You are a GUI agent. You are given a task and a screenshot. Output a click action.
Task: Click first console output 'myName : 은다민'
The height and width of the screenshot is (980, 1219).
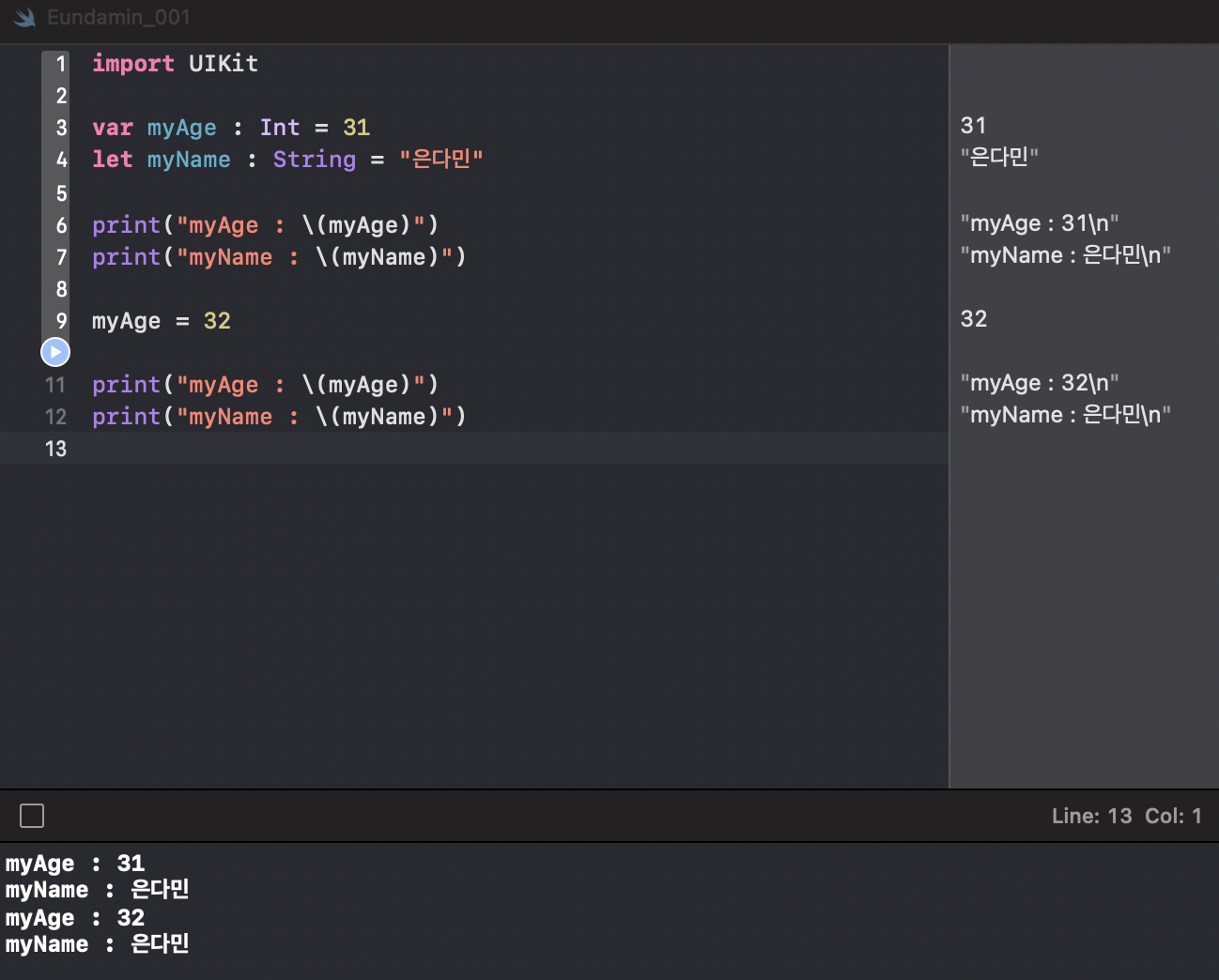[x=98, y=890]
